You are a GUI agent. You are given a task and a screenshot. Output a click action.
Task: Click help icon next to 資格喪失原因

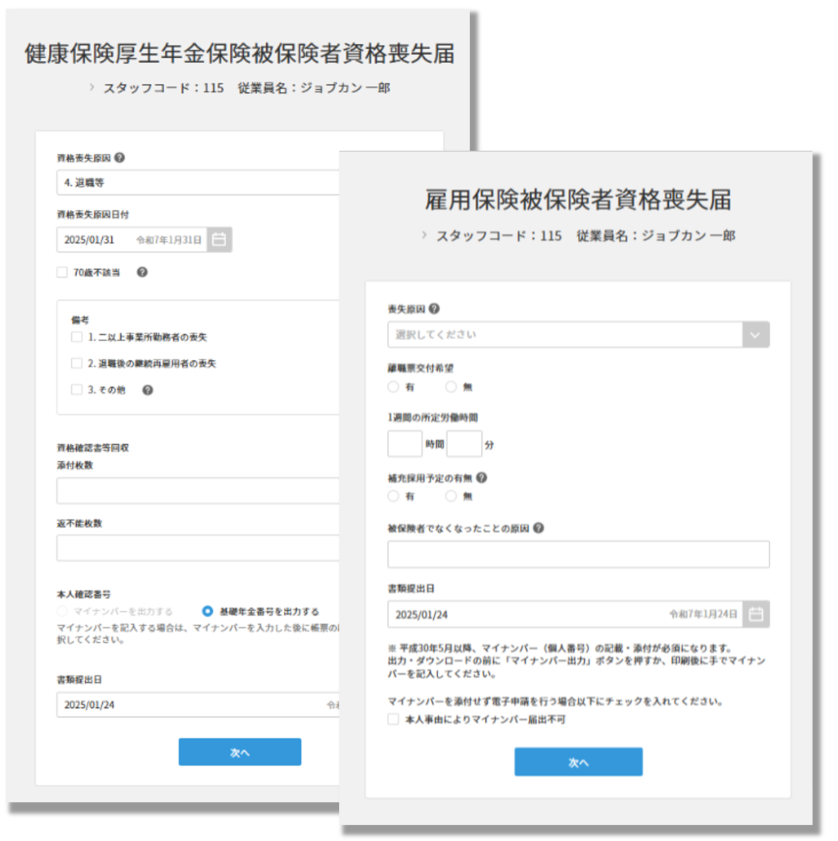click(x=120, y=158)
